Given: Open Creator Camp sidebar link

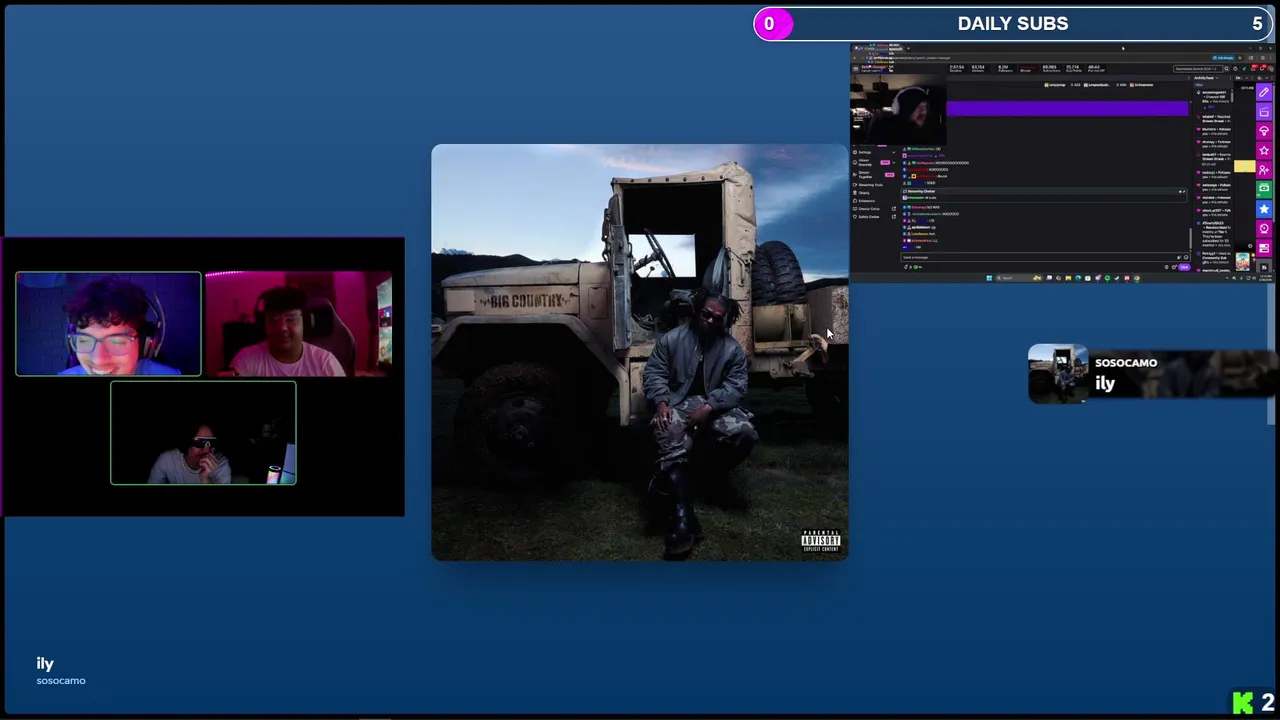Looking at the screenshot, I should coord(868,209).
